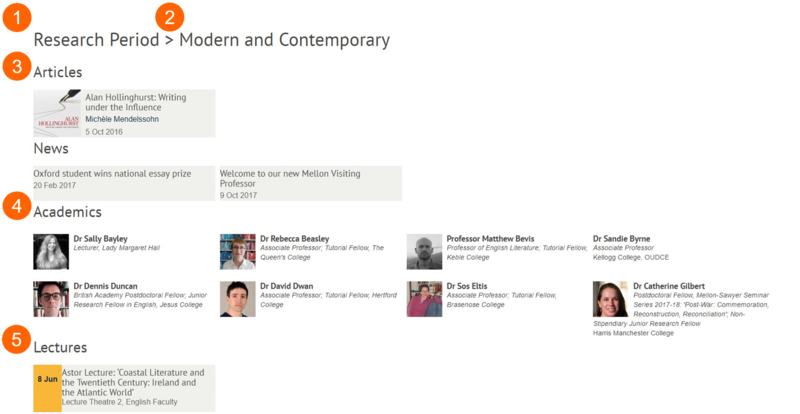Open Dr David Dwan's profile photo
800x414 pixels.
click(238, 298)
